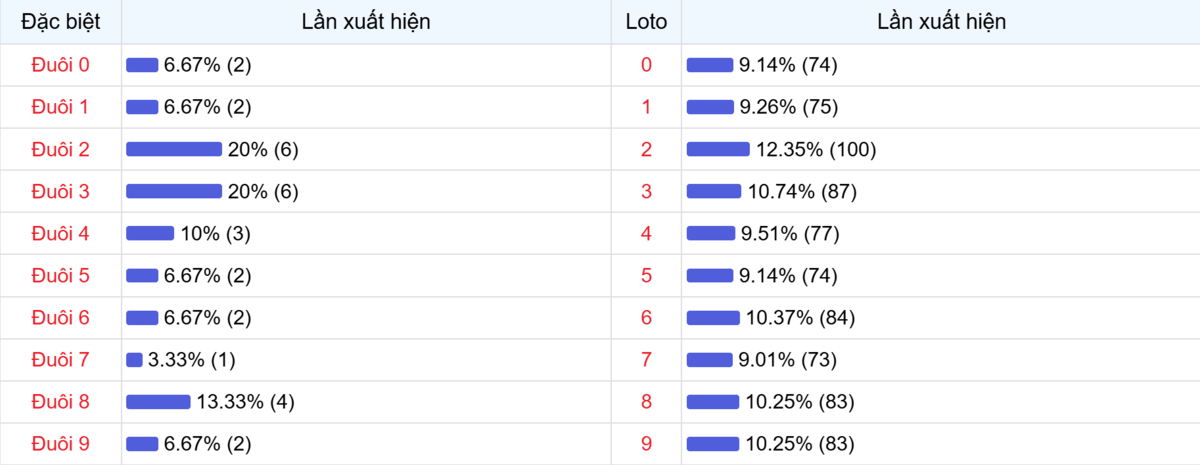Click the "Đuôi 7" row label
This screenshot has width=1200, height=465.
tap(60, 359)
